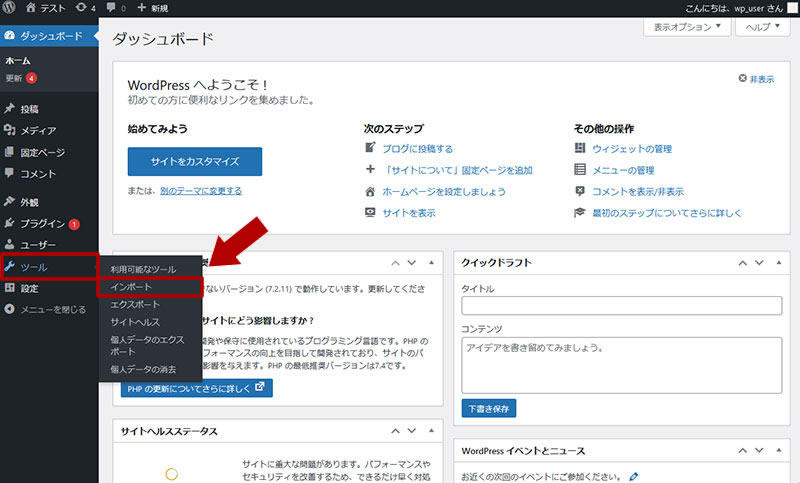Select サイトヘルス from flyout menu
The image size is (800, 483).
(x=135, y=322)
